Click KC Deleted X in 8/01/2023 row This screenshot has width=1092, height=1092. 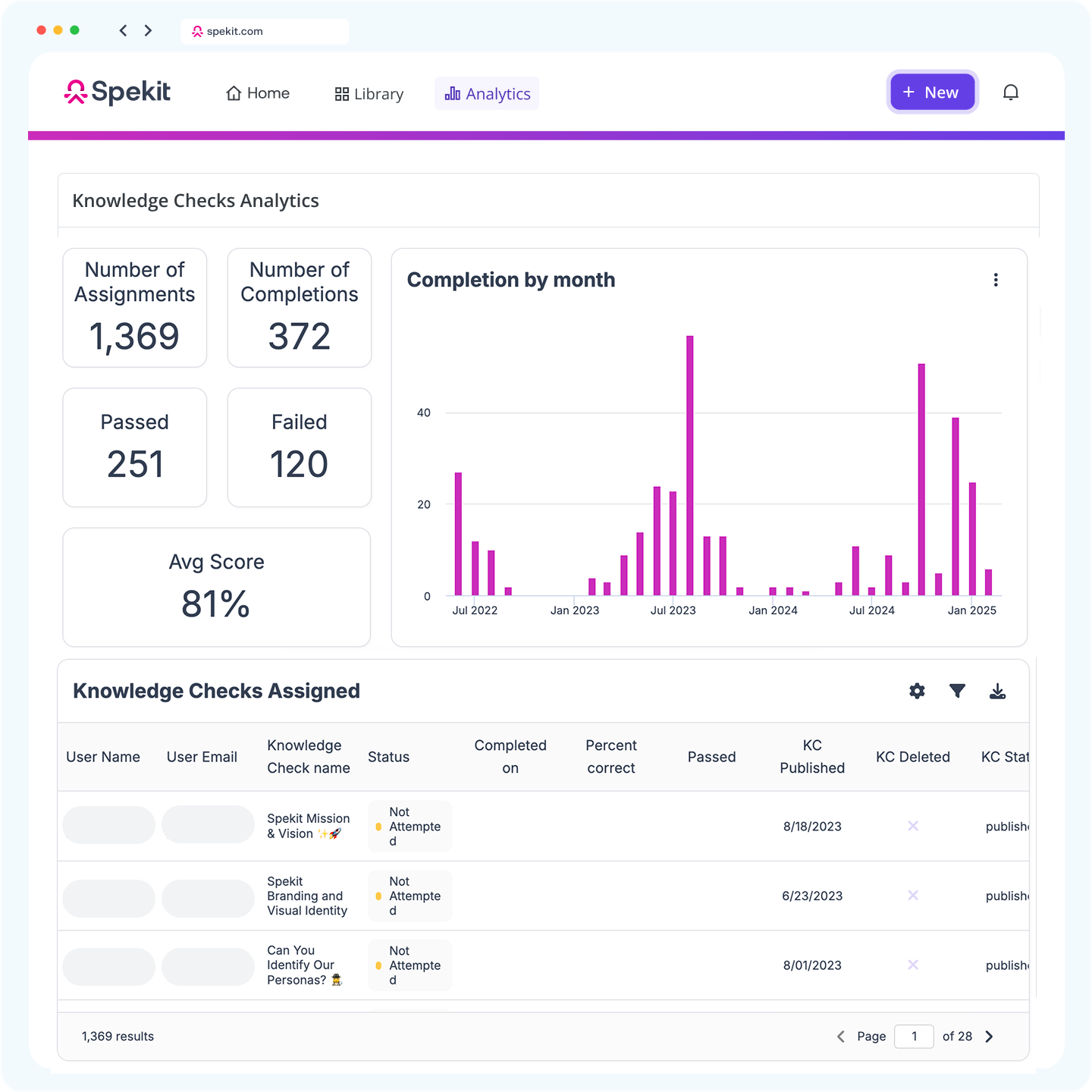[x=913, y=965]
